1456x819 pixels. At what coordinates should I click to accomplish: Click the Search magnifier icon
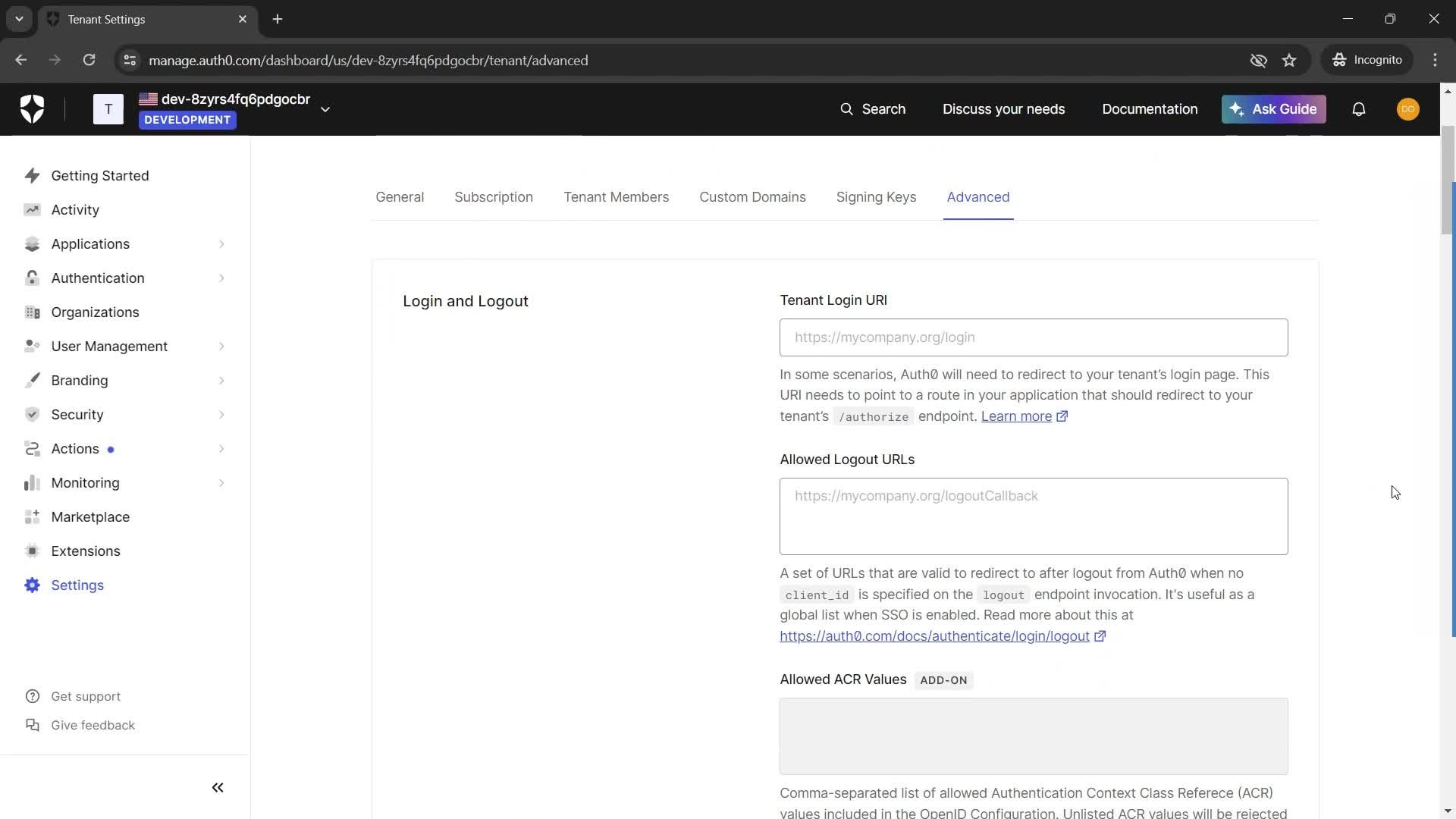coord(846,109)
